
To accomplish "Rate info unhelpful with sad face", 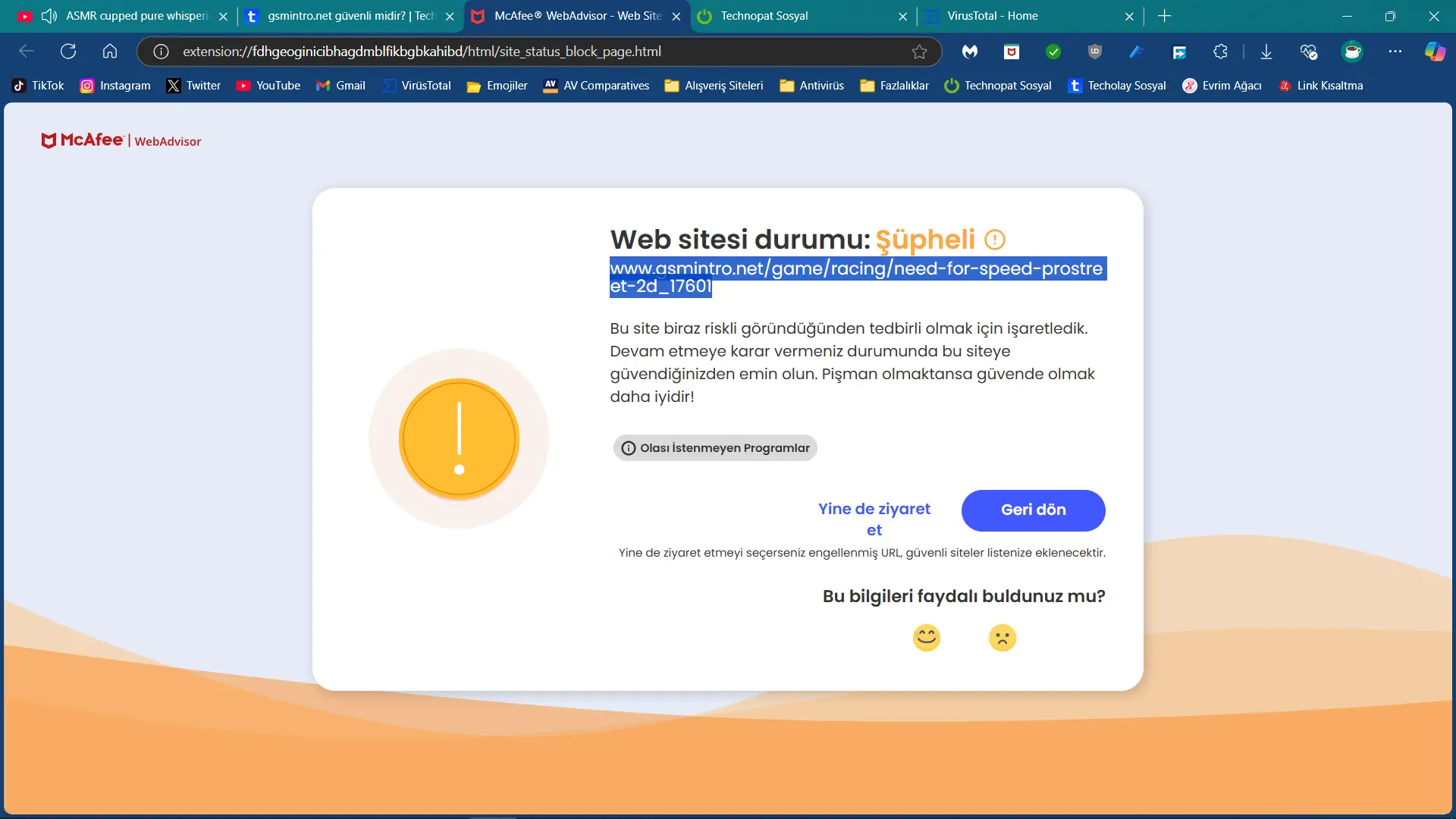I will [1002, 638].
